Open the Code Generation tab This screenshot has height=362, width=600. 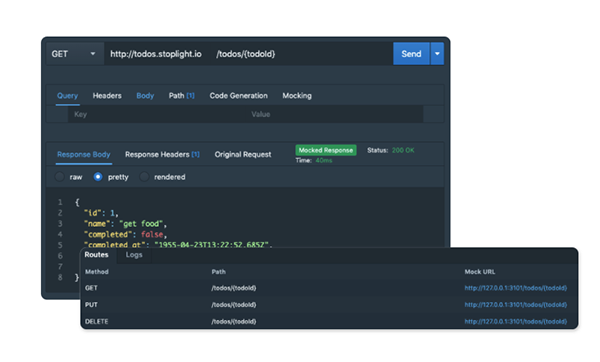[x=238, y=96]
